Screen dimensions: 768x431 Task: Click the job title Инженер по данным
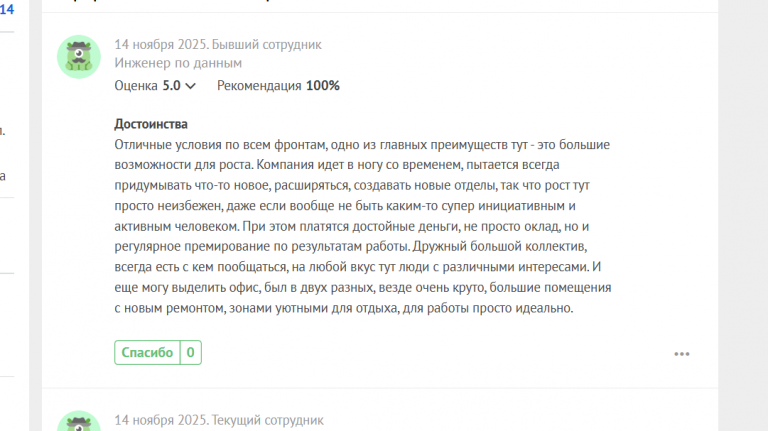(178, 63)
